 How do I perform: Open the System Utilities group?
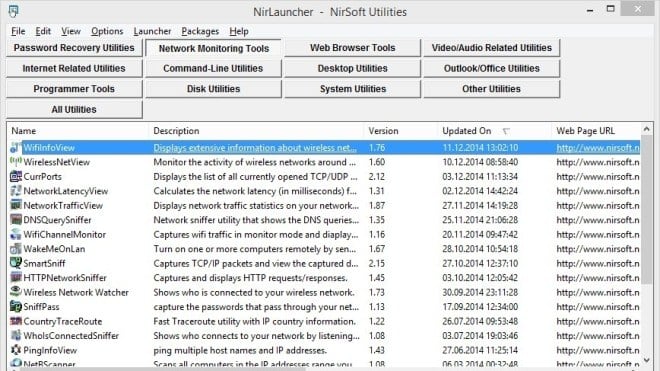[x=352, y=89]
